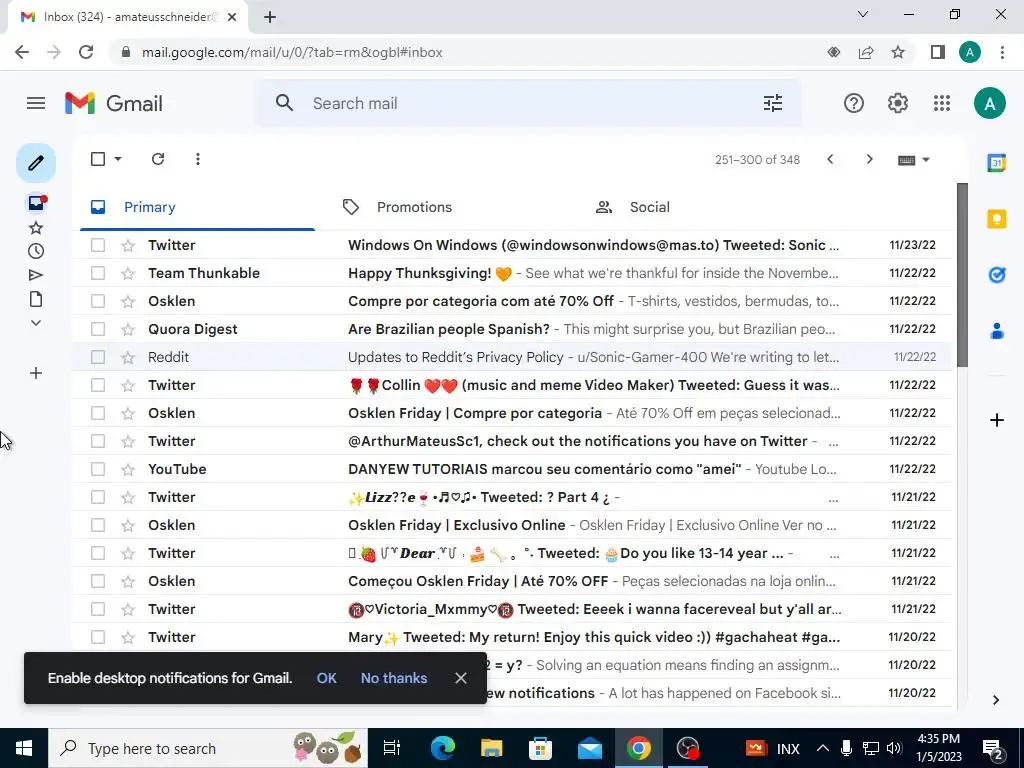Image resolution: width=1024 pixels, height=768 pixels.
Task: Star the YouTube email
Action: pyautogui.click(x=128, y=470)
